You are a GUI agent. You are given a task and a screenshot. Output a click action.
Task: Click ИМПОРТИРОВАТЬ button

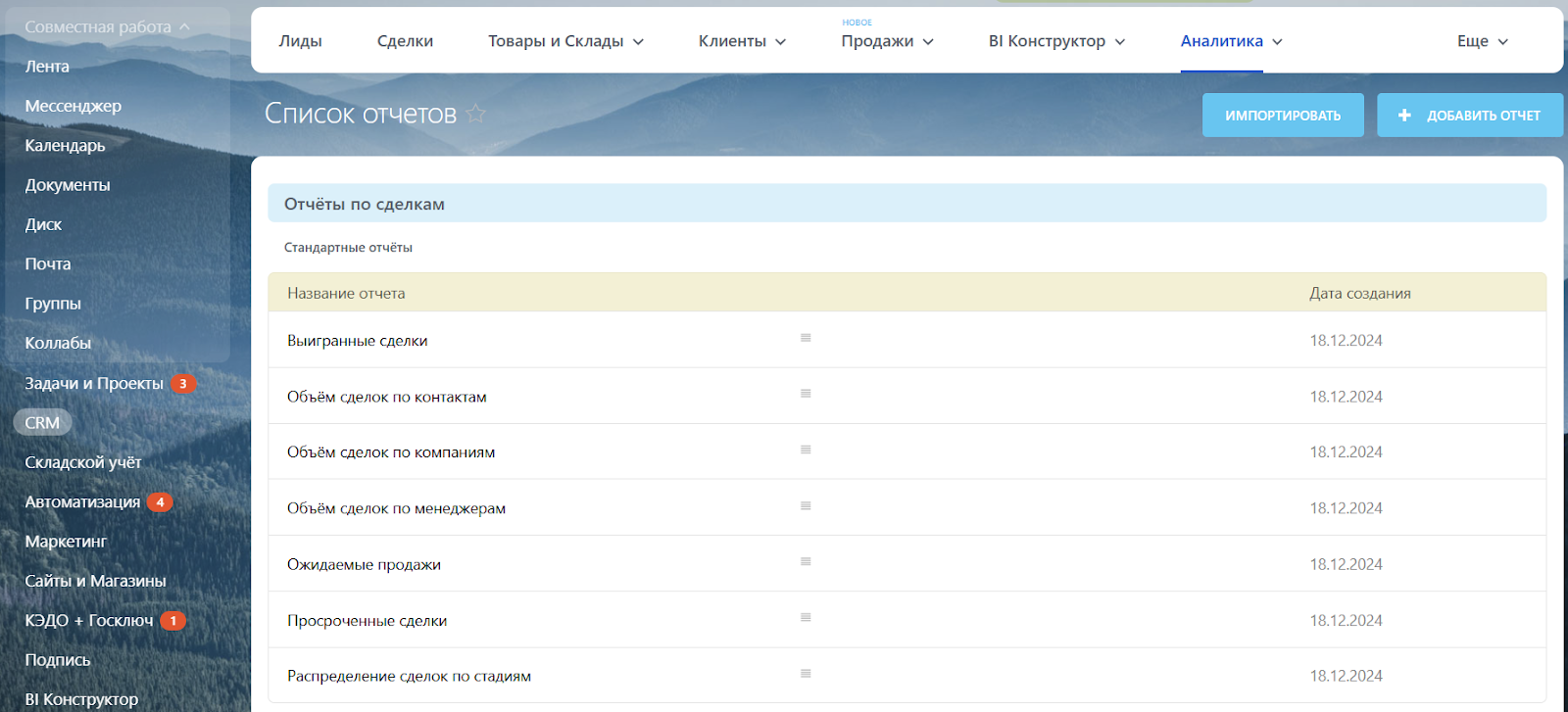click(1283, 116)
